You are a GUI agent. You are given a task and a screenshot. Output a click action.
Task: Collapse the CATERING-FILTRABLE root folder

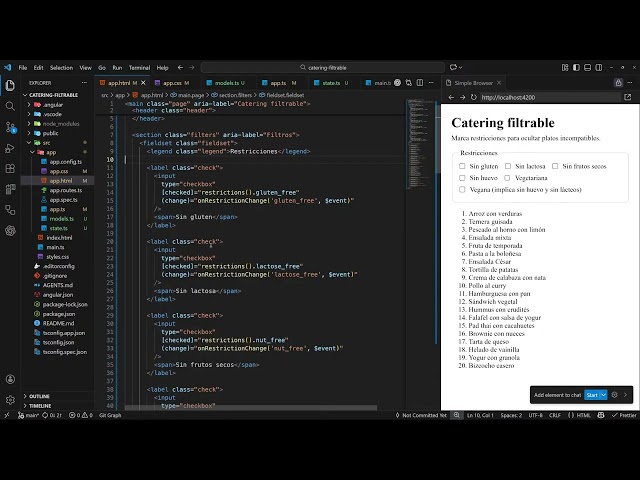coord(53,95)
